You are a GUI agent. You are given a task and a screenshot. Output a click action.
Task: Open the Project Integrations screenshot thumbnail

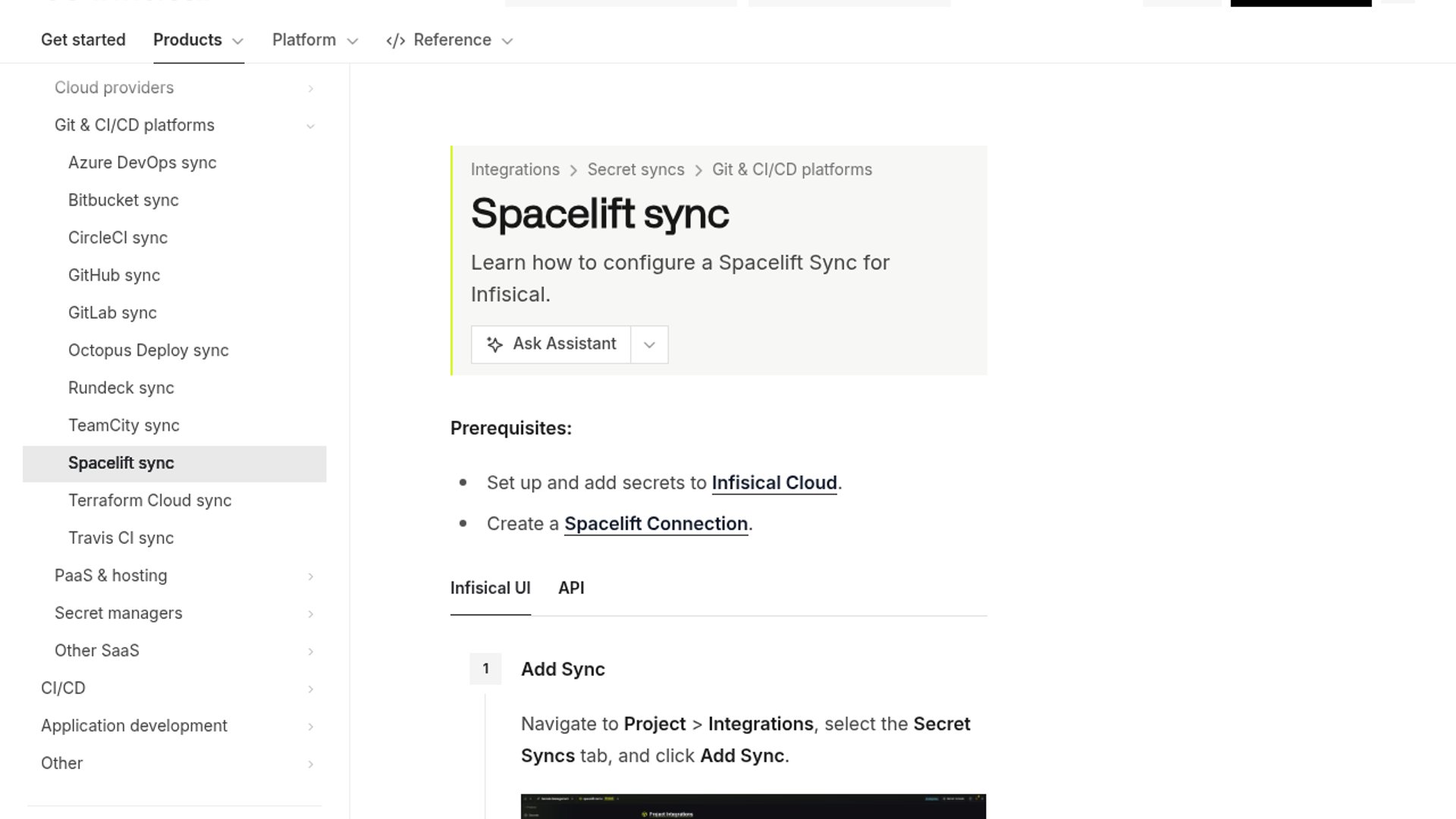pyautogui.click(x=753, y=806)
